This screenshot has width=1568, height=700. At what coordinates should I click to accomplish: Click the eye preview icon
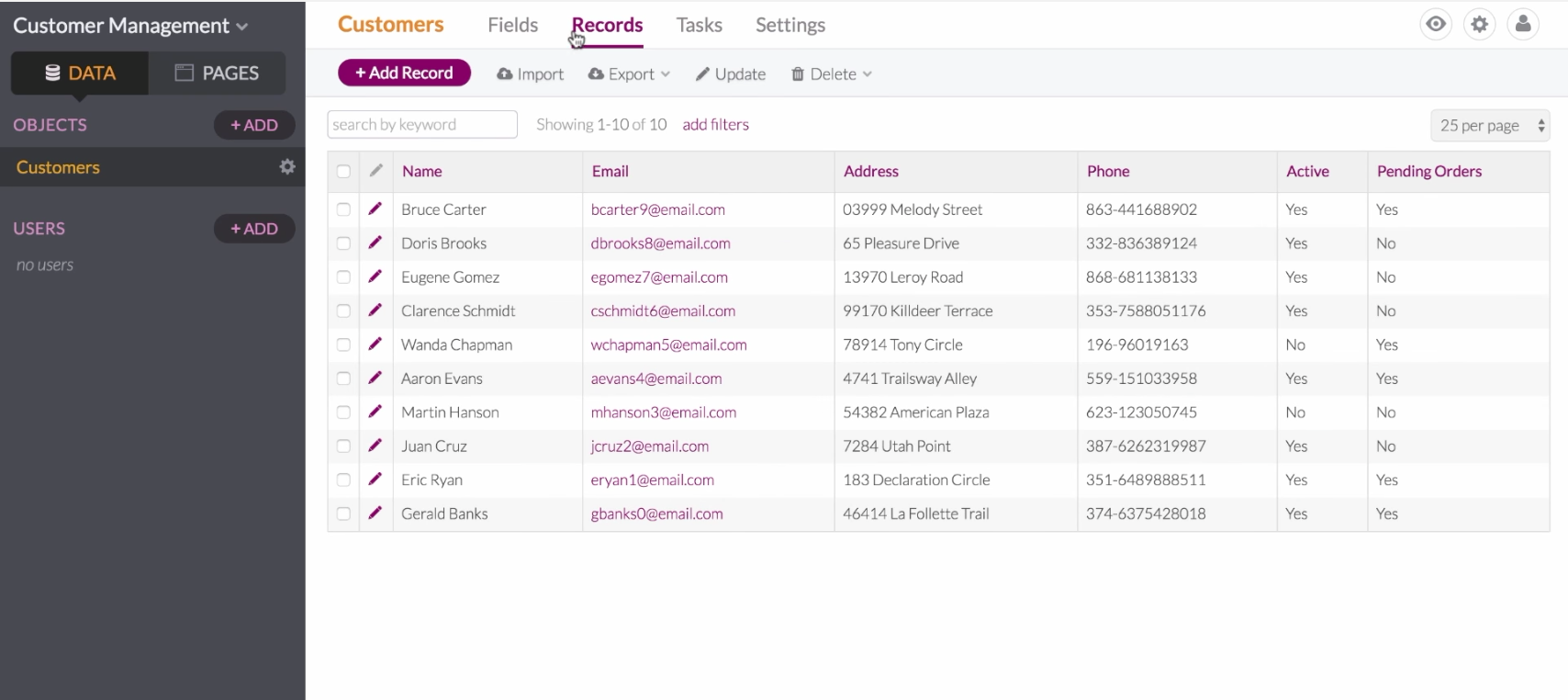(1436, 25)
